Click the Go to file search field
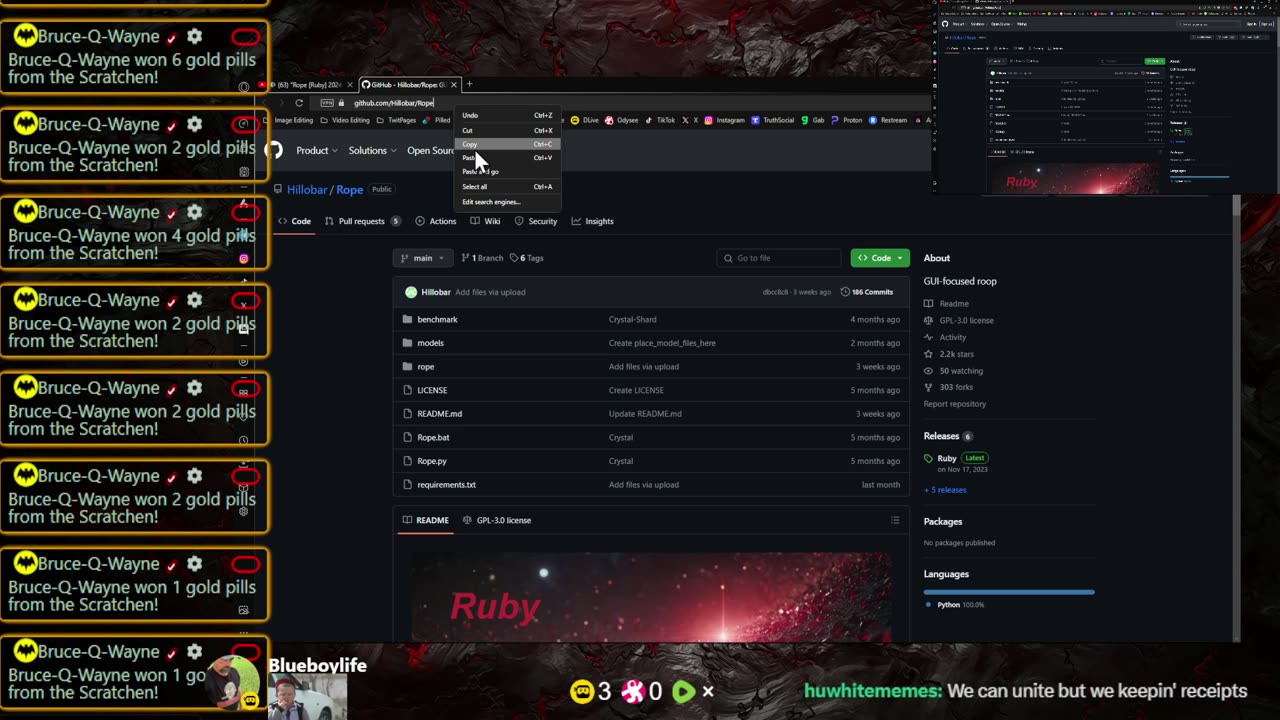 coord(780,258)
